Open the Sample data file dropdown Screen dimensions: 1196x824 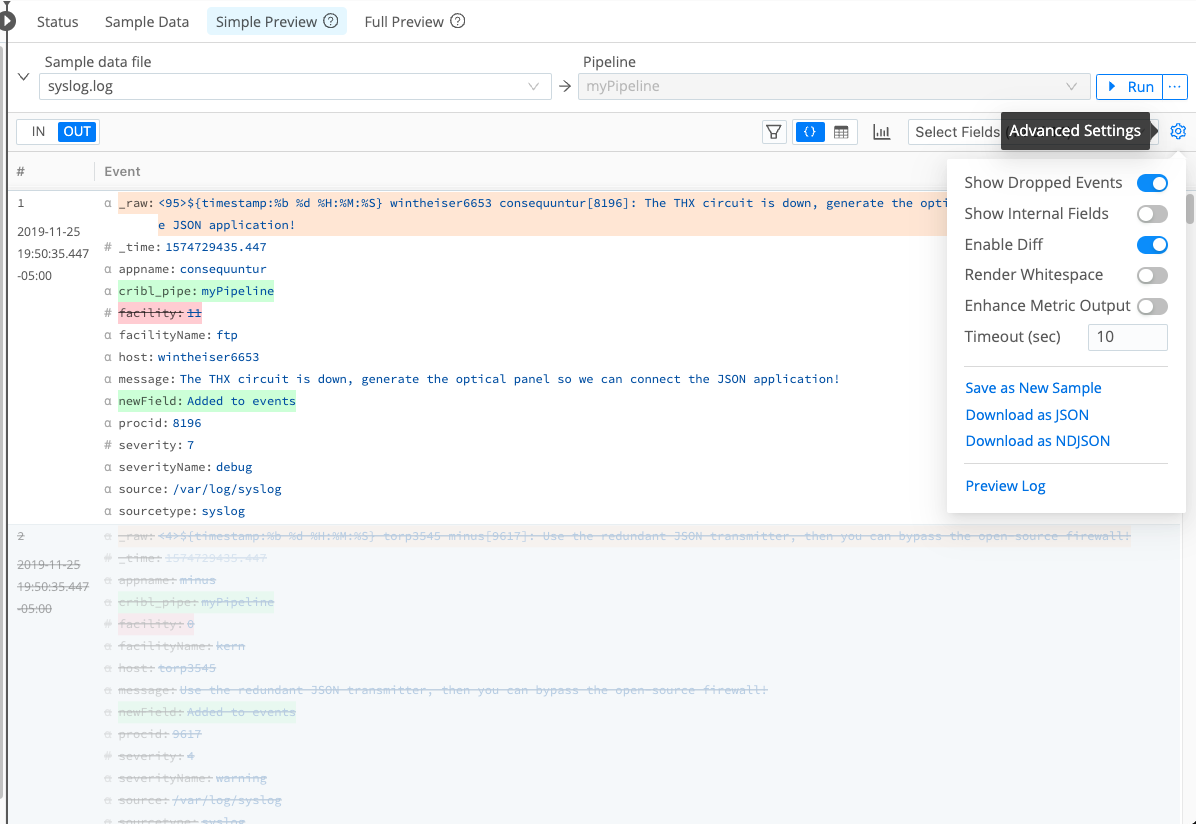pos(295,86)
